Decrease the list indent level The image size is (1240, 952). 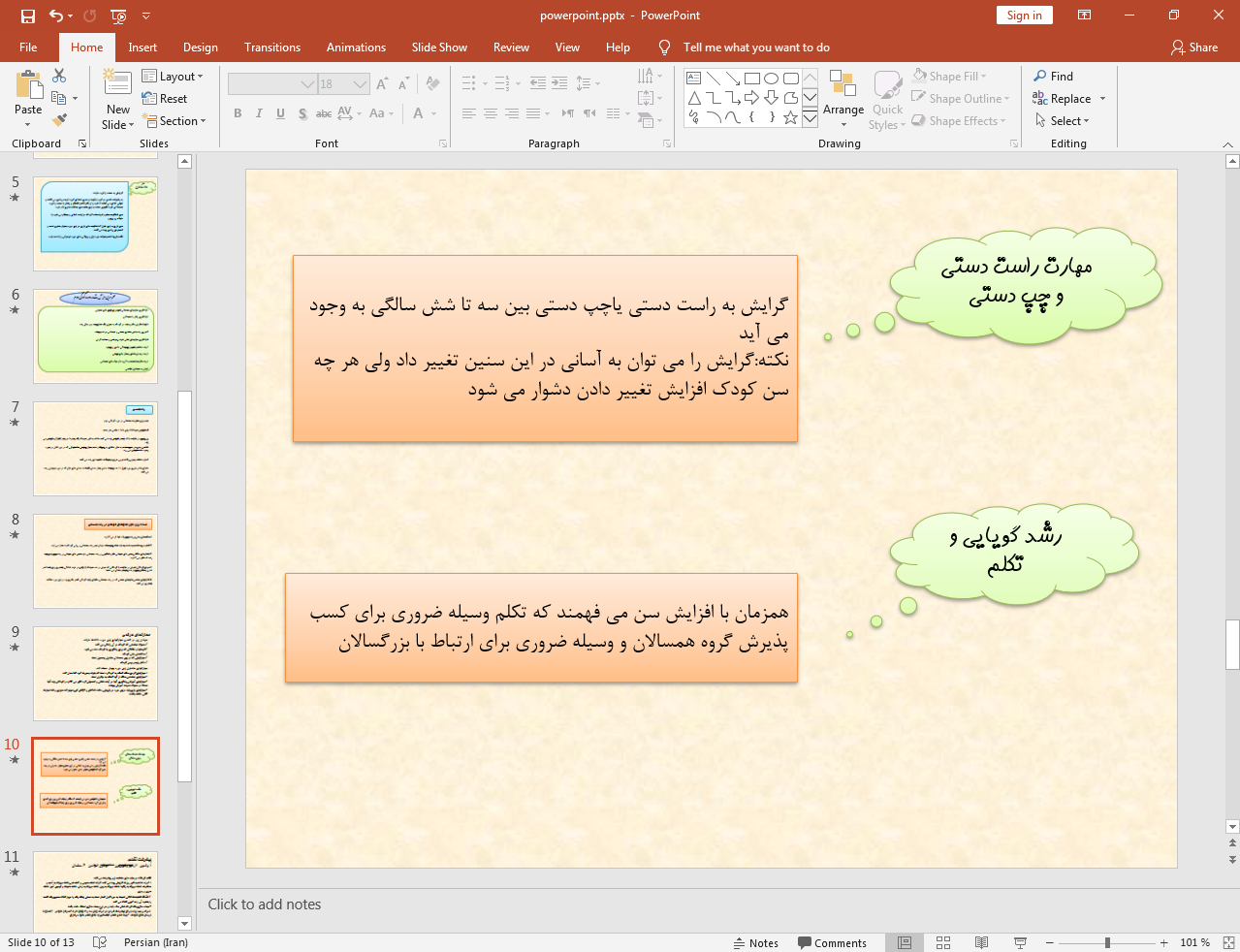point(538,83)
